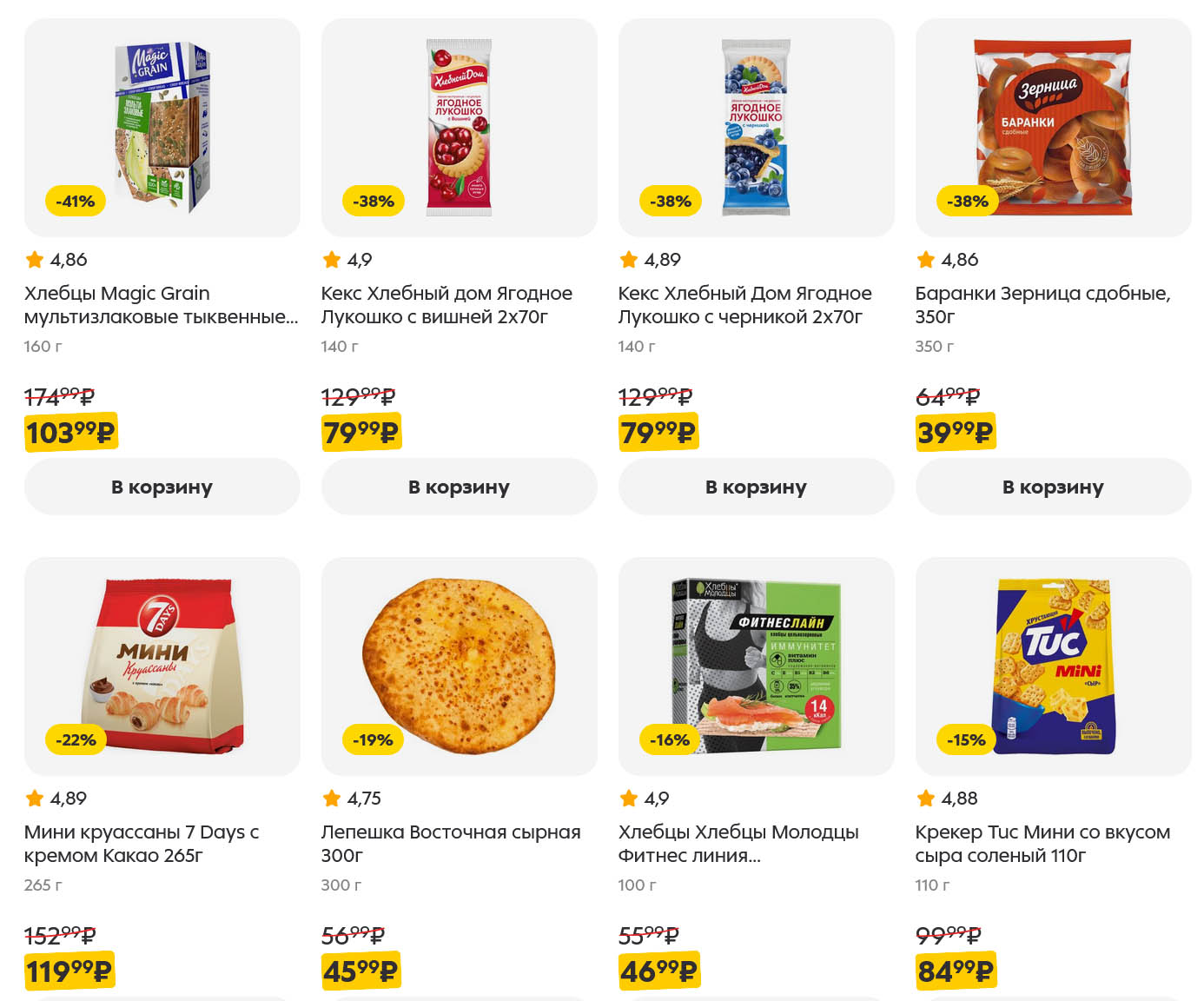
Task: Open the Крекер Tuc Мини title link
Action: (1042, 844)
